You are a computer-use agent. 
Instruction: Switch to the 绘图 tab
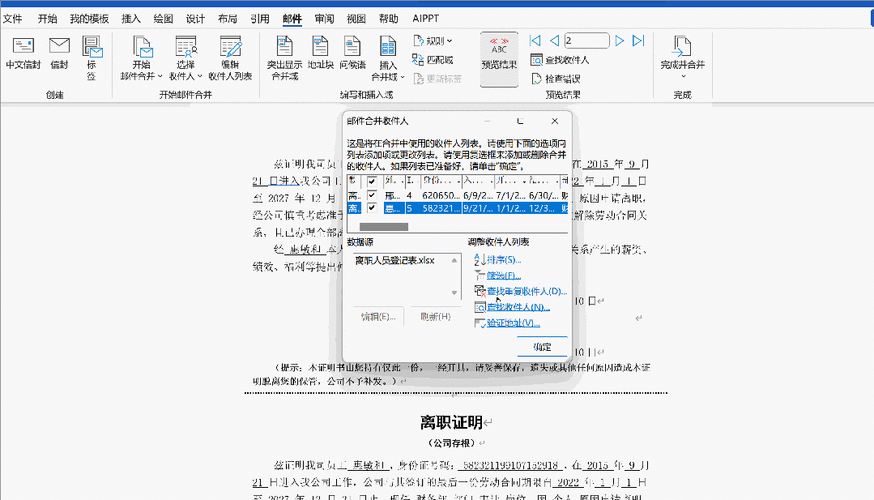[x=163, y=18]
